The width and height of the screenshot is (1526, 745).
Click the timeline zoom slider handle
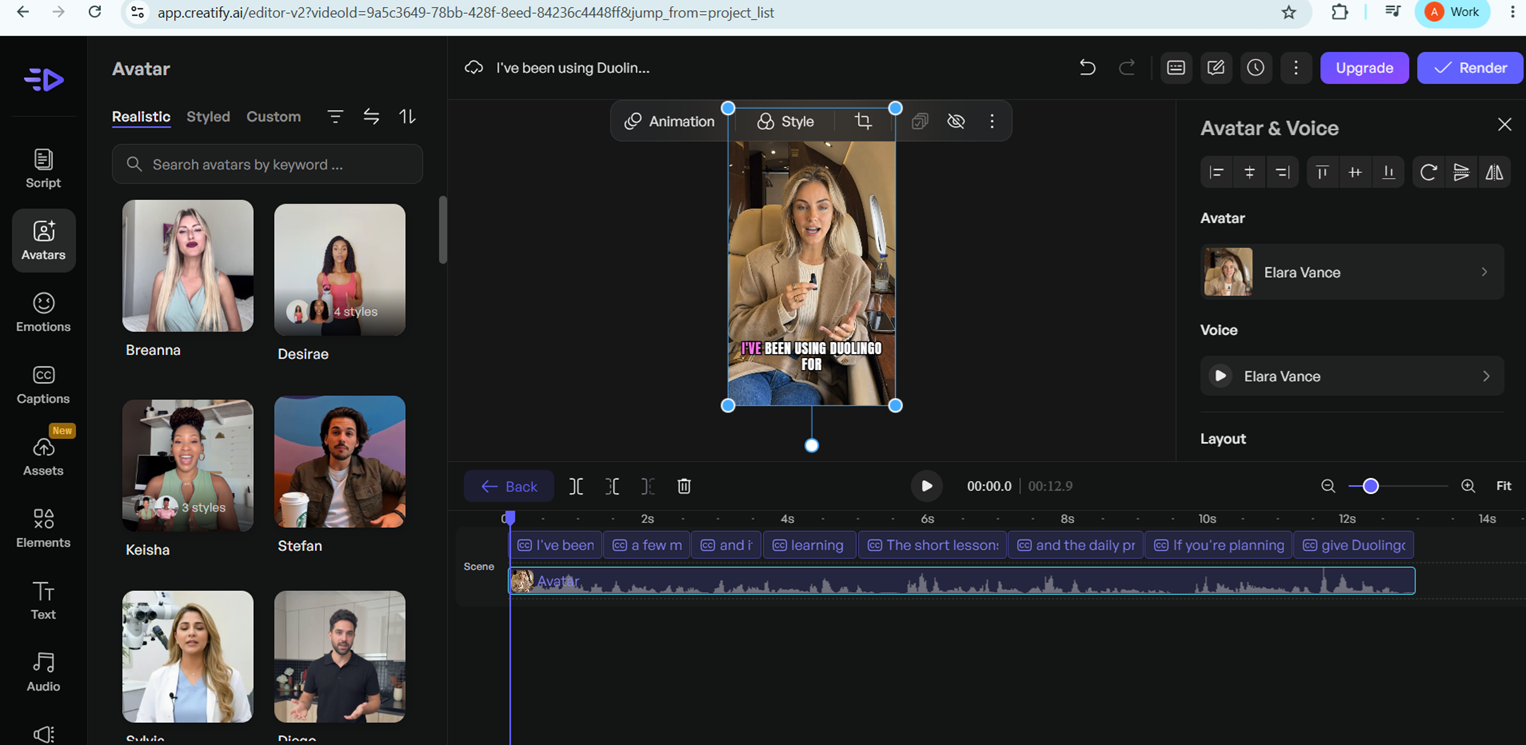click(x=1371, y=486)
